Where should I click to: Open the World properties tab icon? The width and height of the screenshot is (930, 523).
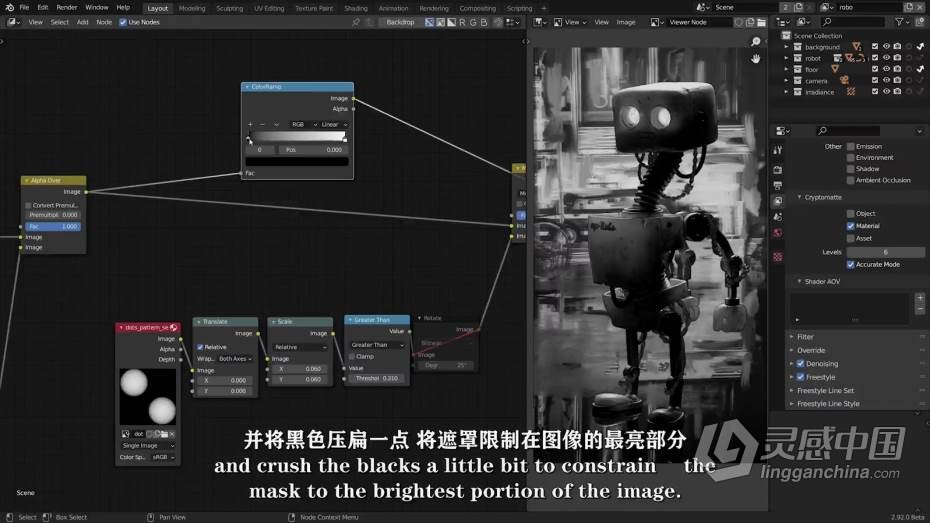(778, 232)
